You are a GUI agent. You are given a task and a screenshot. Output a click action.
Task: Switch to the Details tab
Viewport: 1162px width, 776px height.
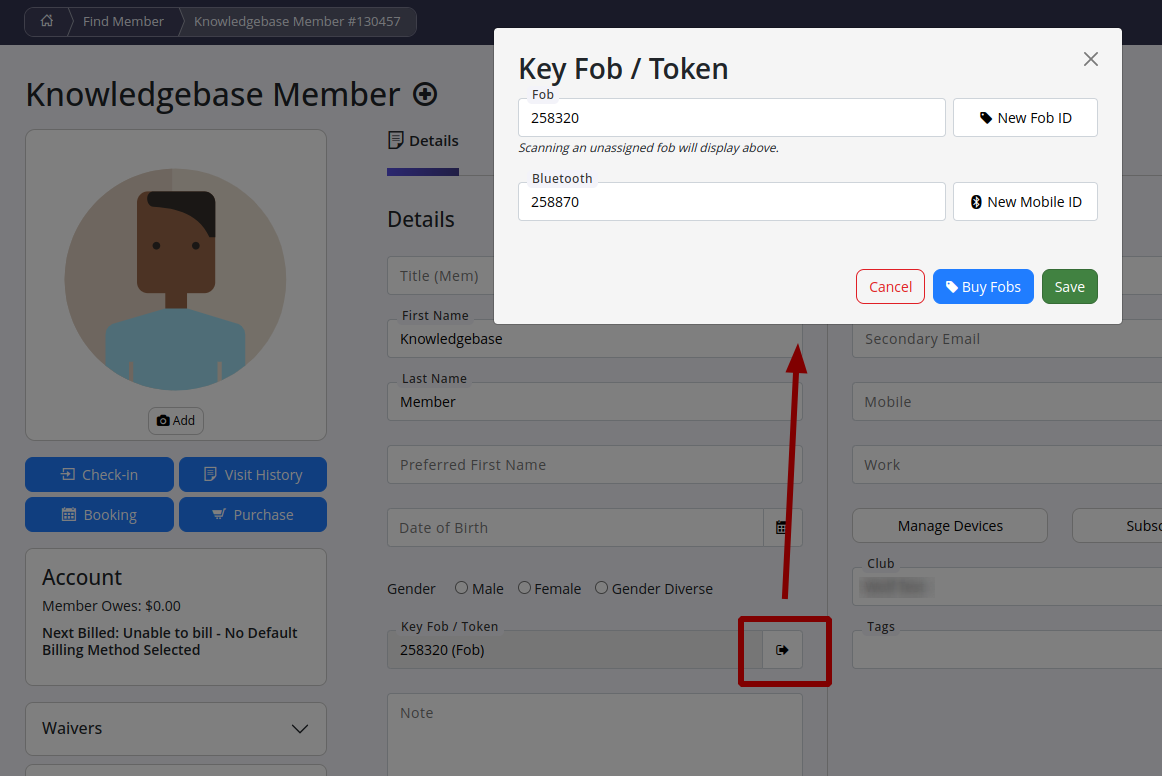point(423,141)
